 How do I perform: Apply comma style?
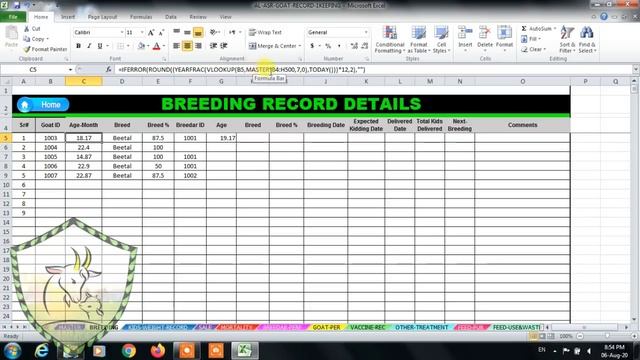click(339, 46)
